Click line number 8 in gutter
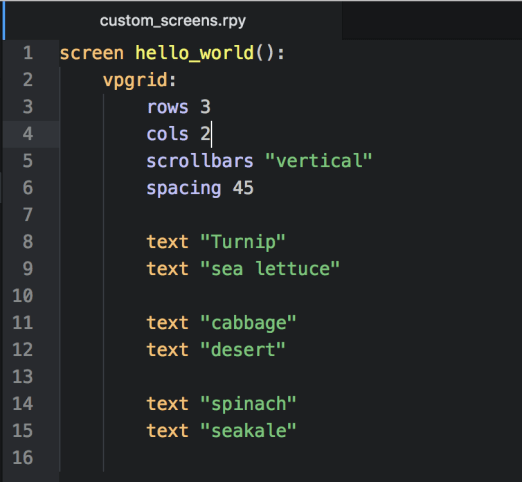 tap(28, 242)
